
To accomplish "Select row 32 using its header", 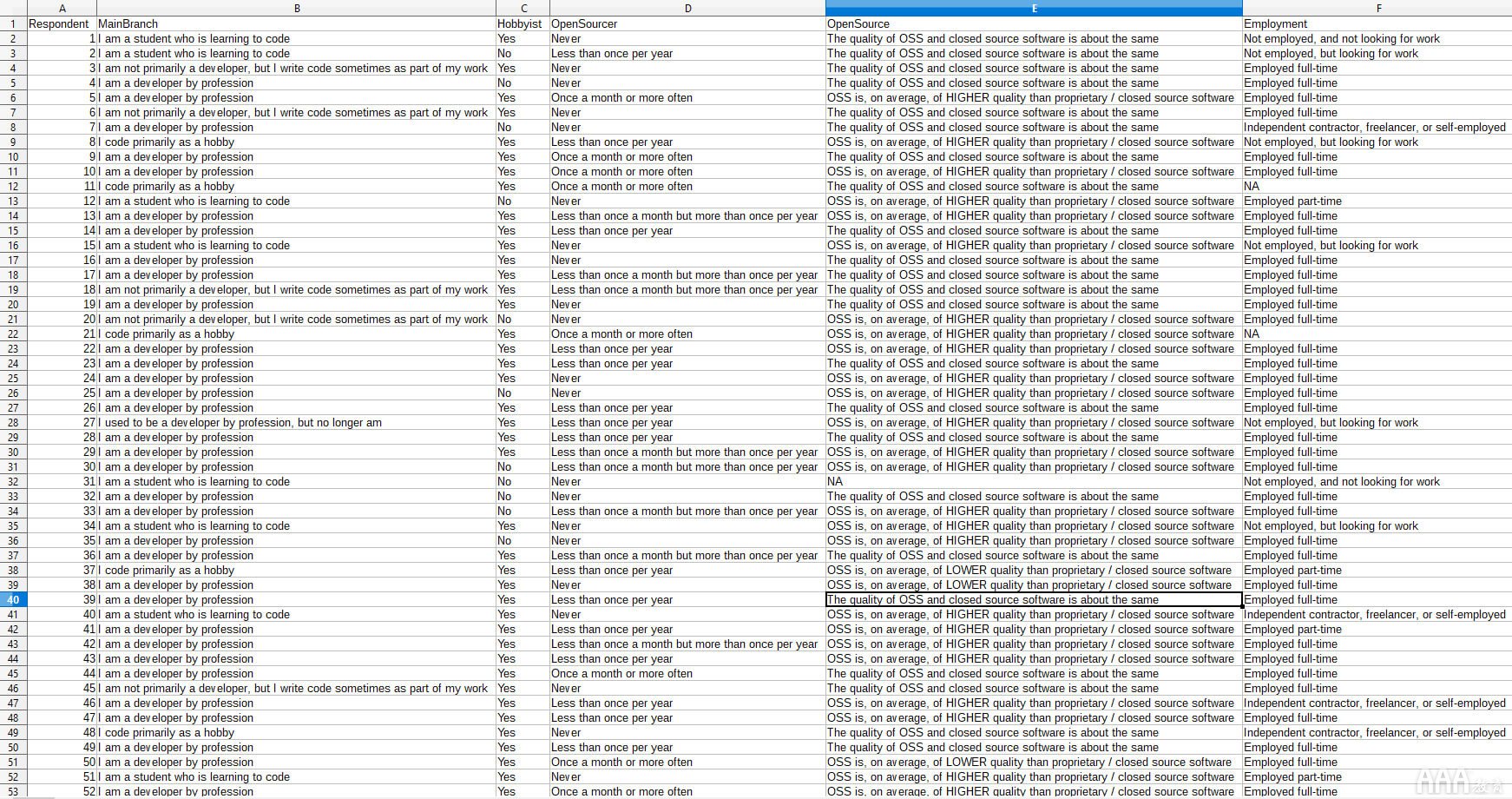I will 13,482.
